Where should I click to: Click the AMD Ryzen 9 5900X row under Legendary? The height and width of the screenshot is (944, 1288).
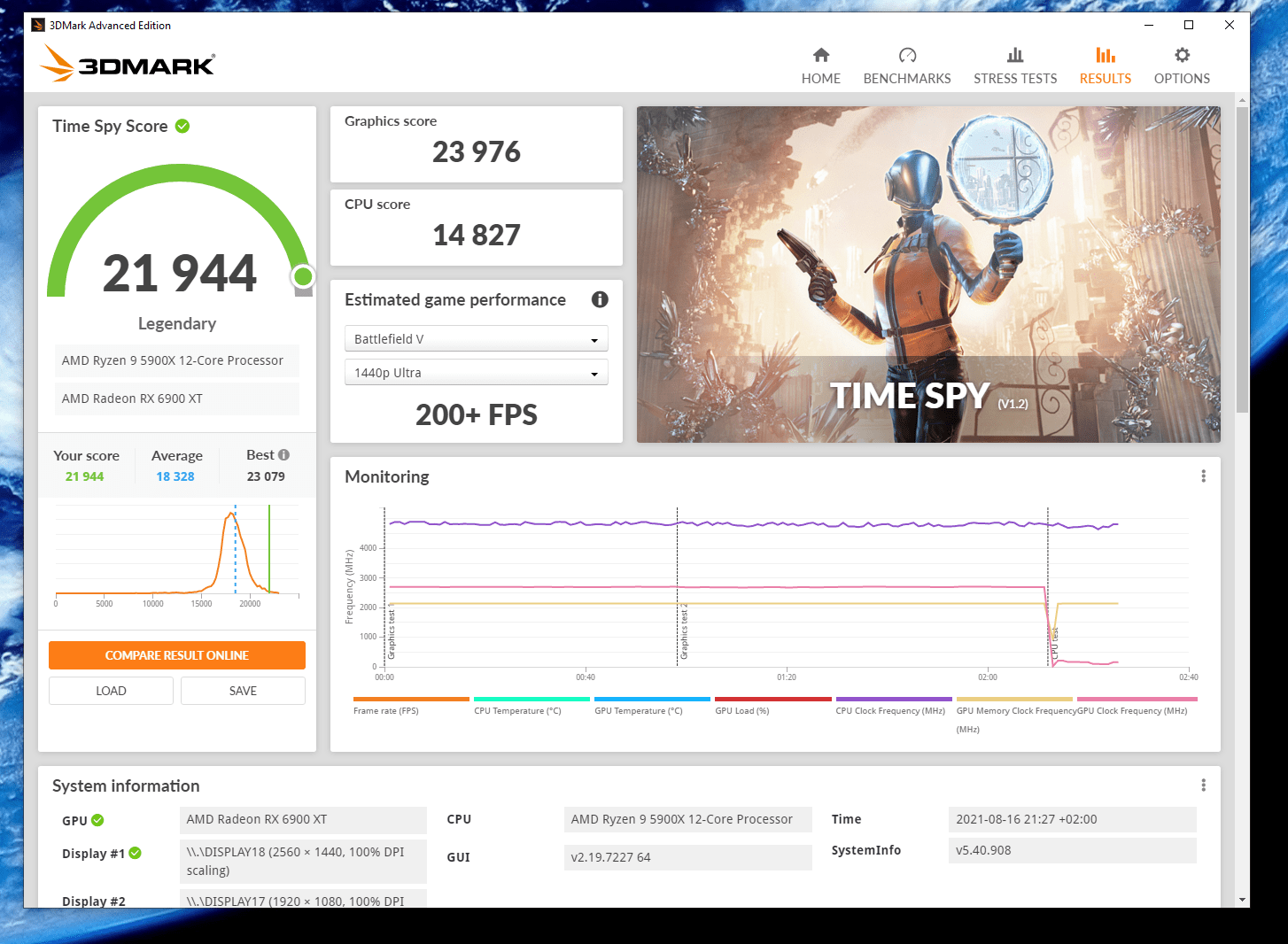pos(177,360)
